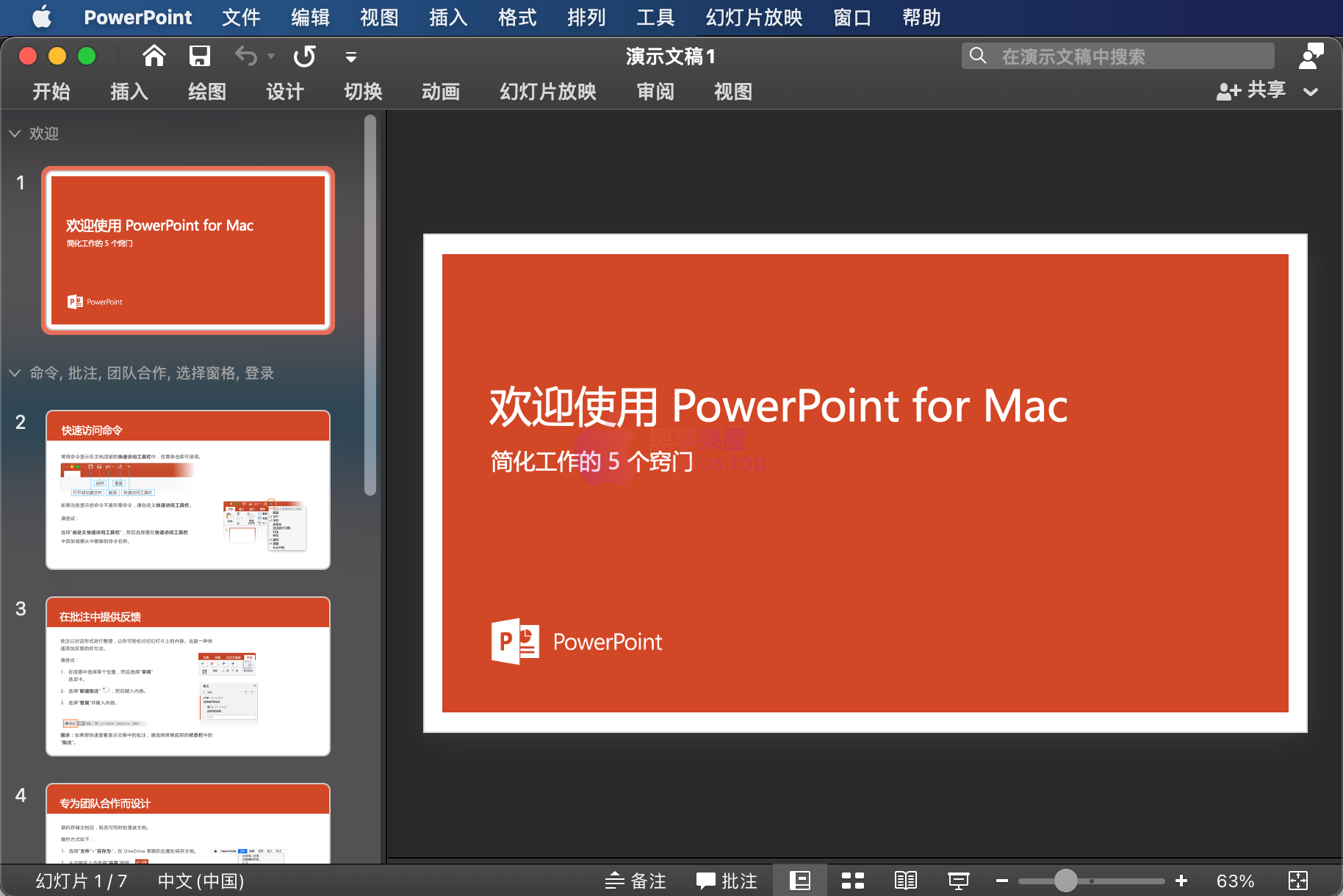Image resolution: width=1343 pixels, height=896 pixels.
Task: Toggle the 备注 notes pane
Action: point(636,881)
